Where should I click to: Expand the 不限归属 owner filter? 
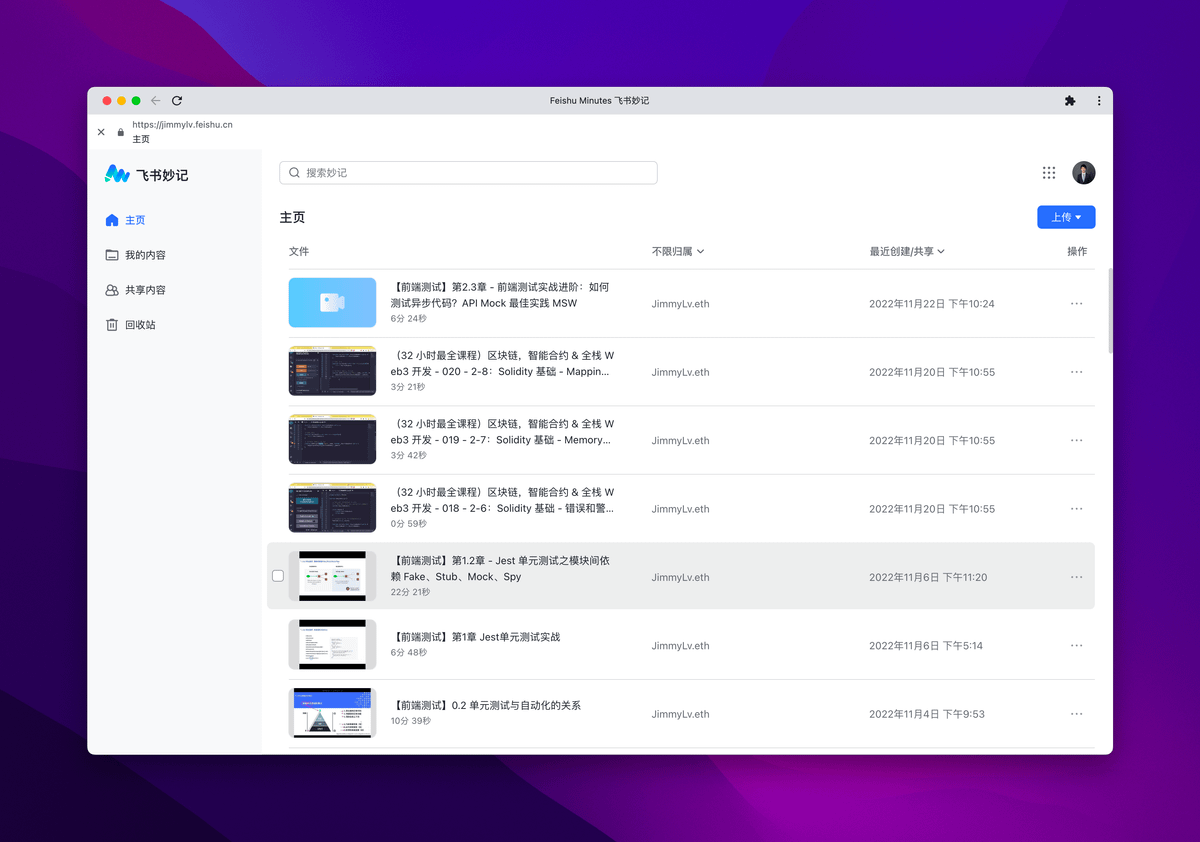pyautogui.click(x=678, y=252)
